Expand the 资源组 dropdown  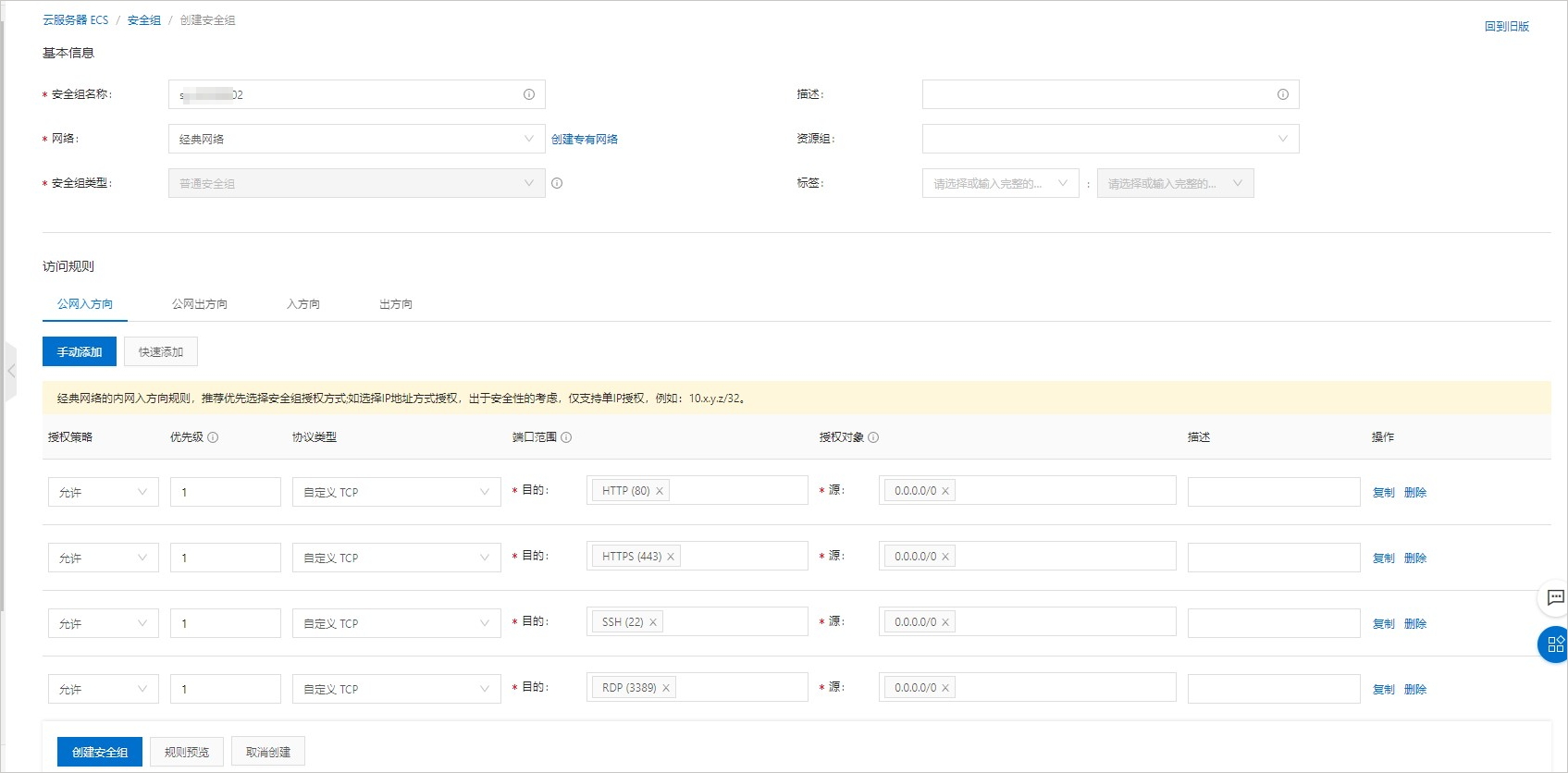point(1110,139)
